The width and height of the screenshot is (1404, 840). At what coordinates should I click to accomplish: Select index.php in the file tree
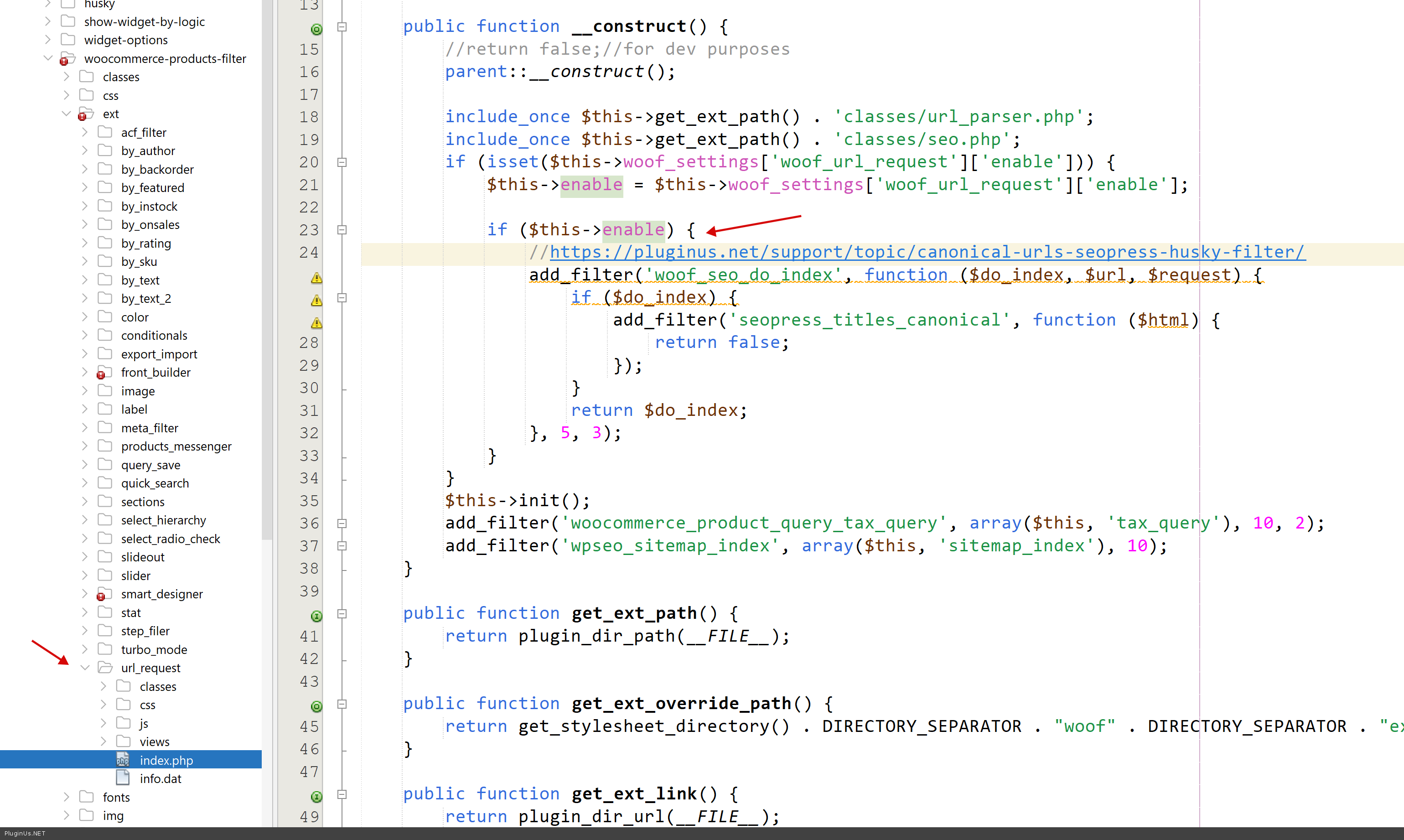pyautogui.click(x=166, y=760)
